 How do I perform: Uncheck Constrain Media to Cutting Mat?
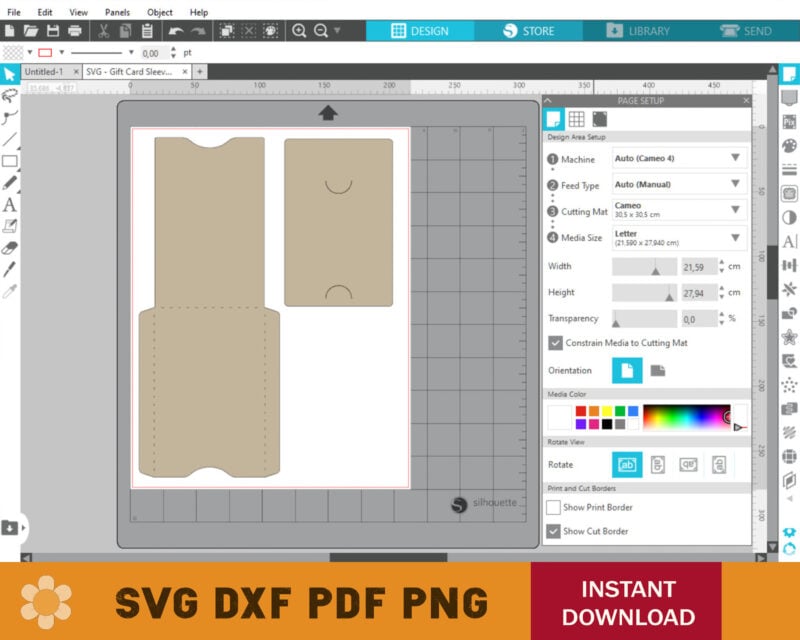coord(555,344)
